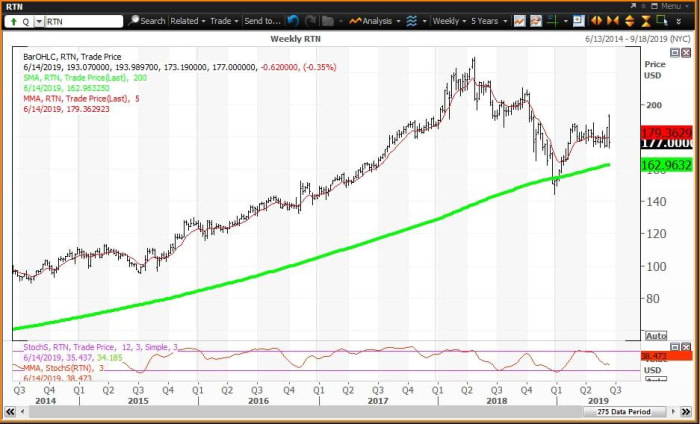
Task: Click the RTN symbol input field
Action: (83, 21)
